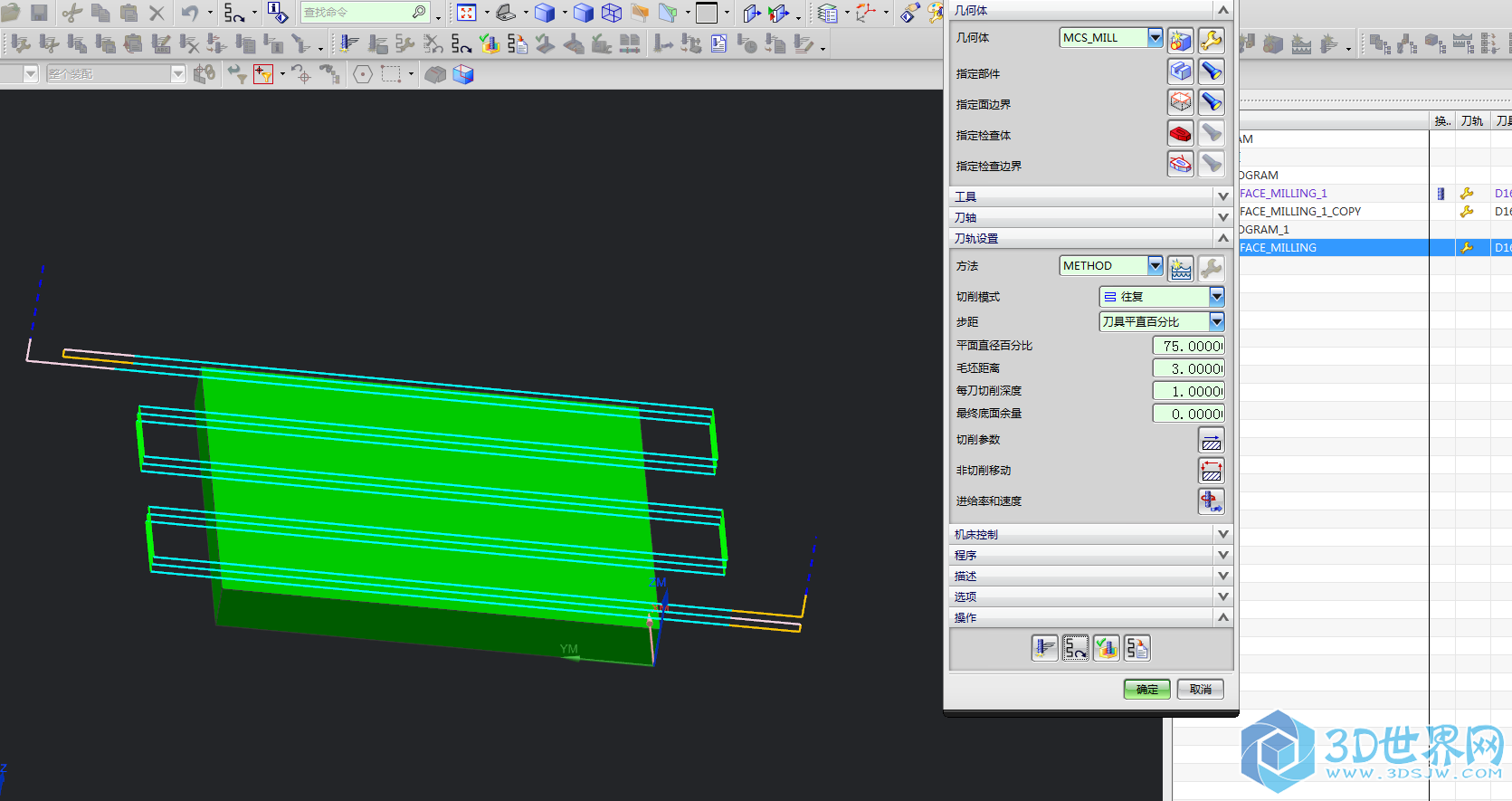The width and height of the screenshot is (1512, 801).
Task: Open Non-cutting Moves (非切削移动) icon
Action: tap(1212, 471)
